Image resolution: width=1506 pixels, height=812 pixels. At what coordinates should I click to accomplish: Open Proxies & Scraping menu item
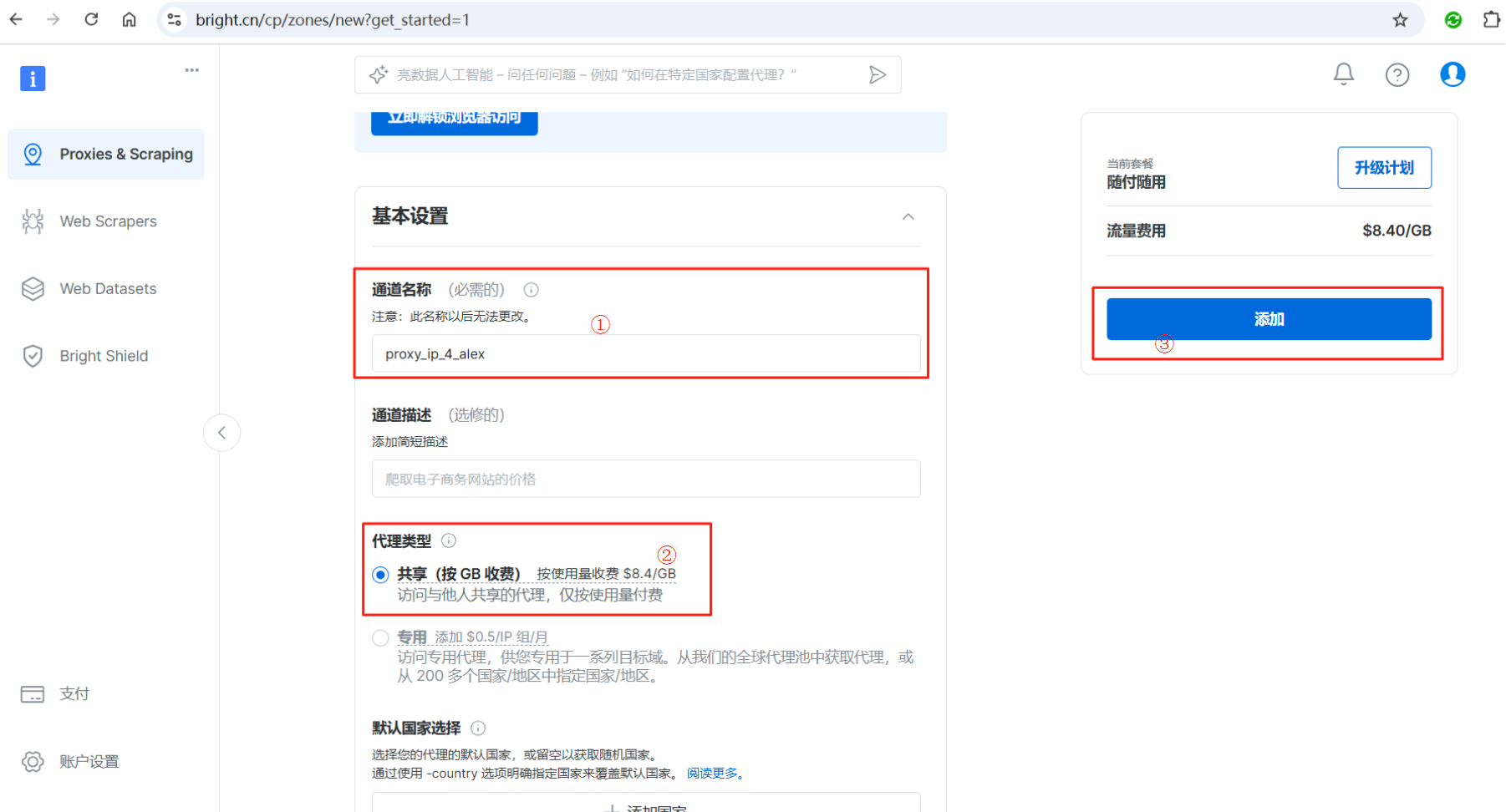(x=106, y=154)
